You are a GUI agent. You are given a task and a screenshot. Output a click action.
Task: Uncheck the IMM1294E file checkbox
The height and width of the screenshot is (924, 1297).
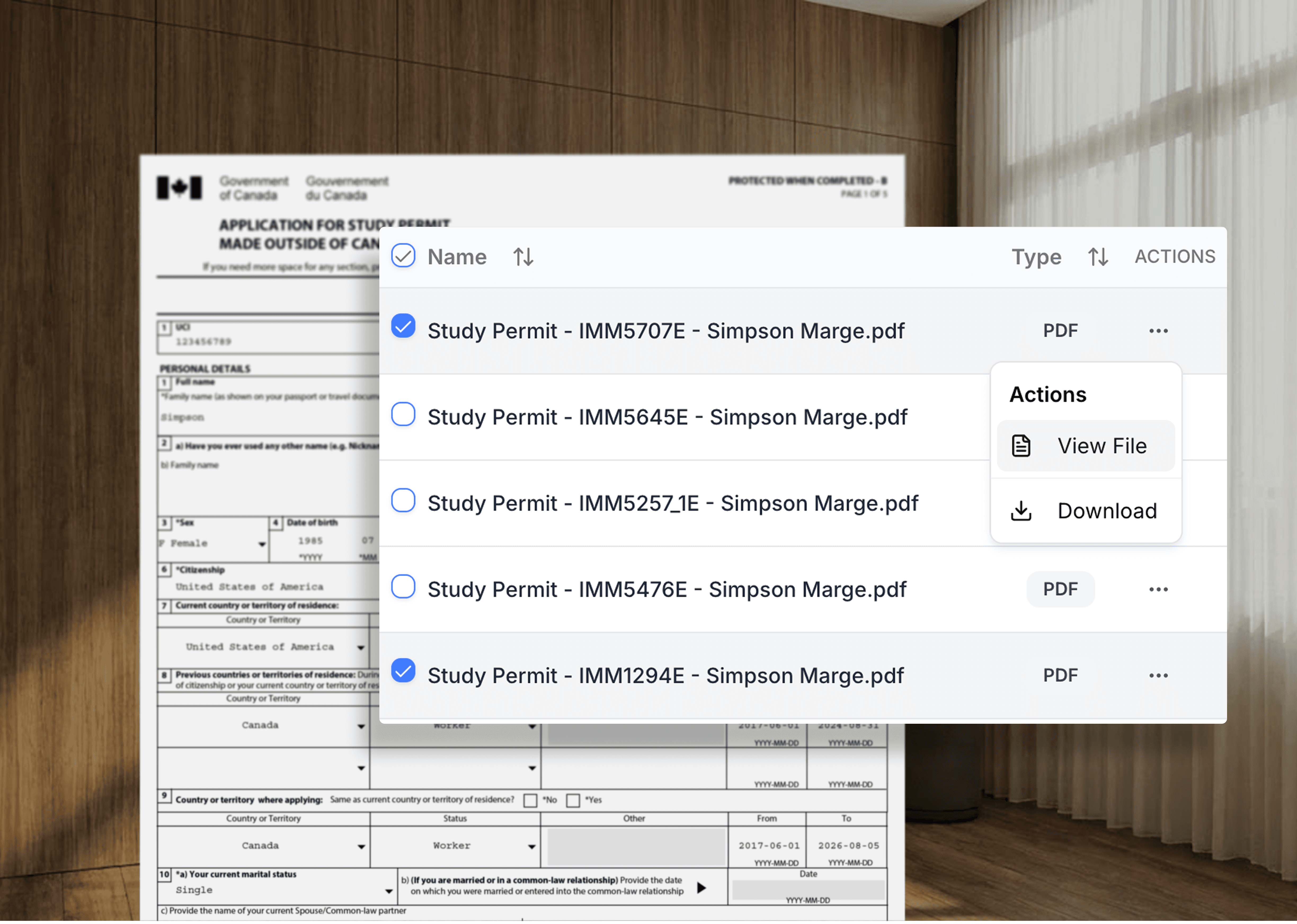[403, 671]
